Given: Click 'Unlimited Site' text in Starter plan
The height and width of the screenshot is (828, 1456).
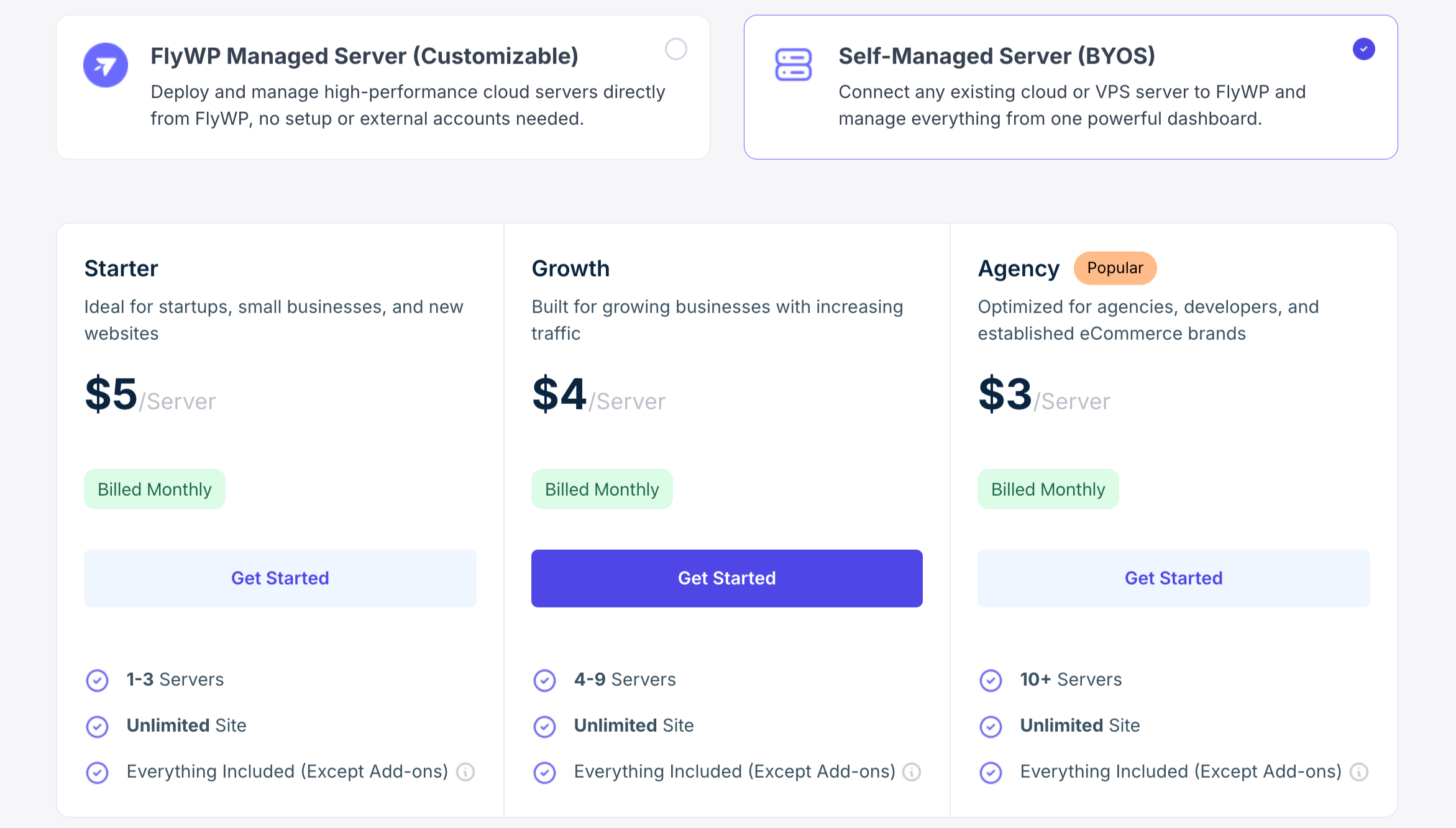Looking at the screenshot, I should pos(186,726).
